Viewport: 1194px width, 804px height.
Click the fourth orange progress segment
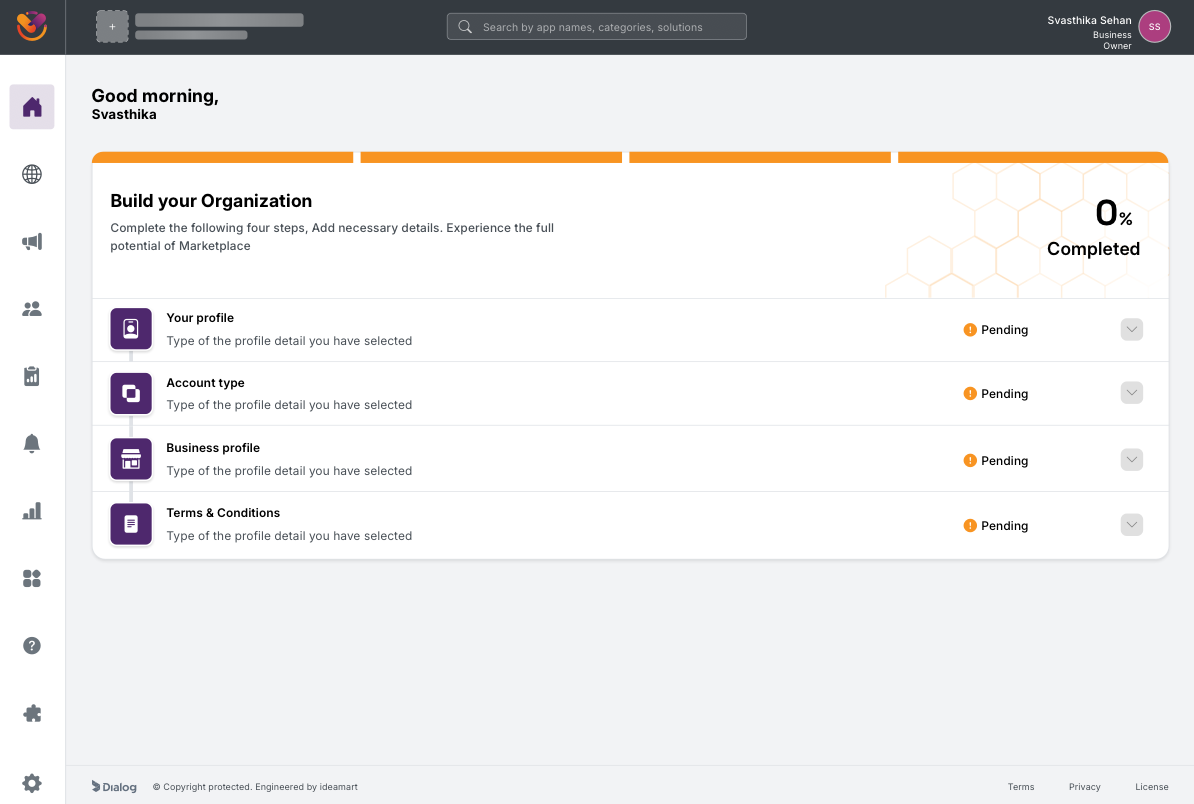[1033, 158]
